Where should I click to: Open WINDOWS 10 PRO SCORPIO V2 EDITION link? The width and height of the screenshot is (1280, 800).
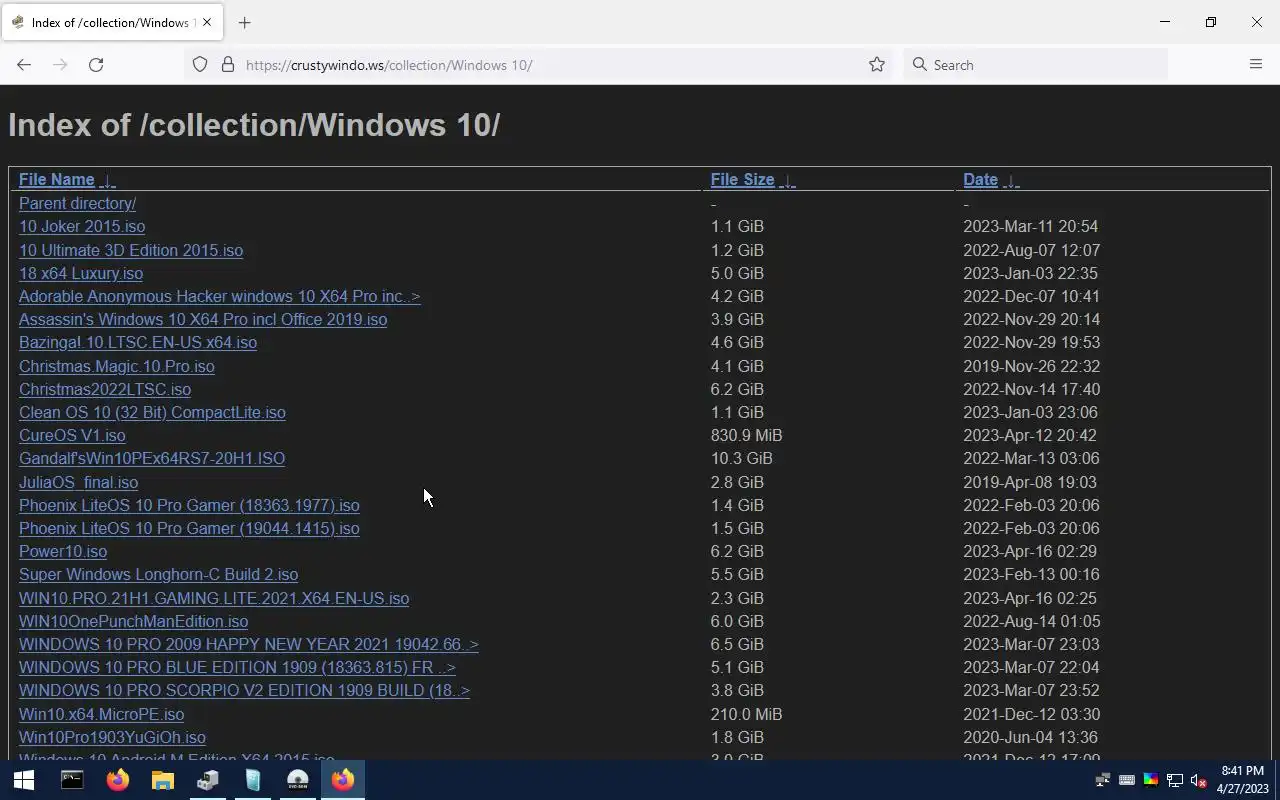click(244, 690)
